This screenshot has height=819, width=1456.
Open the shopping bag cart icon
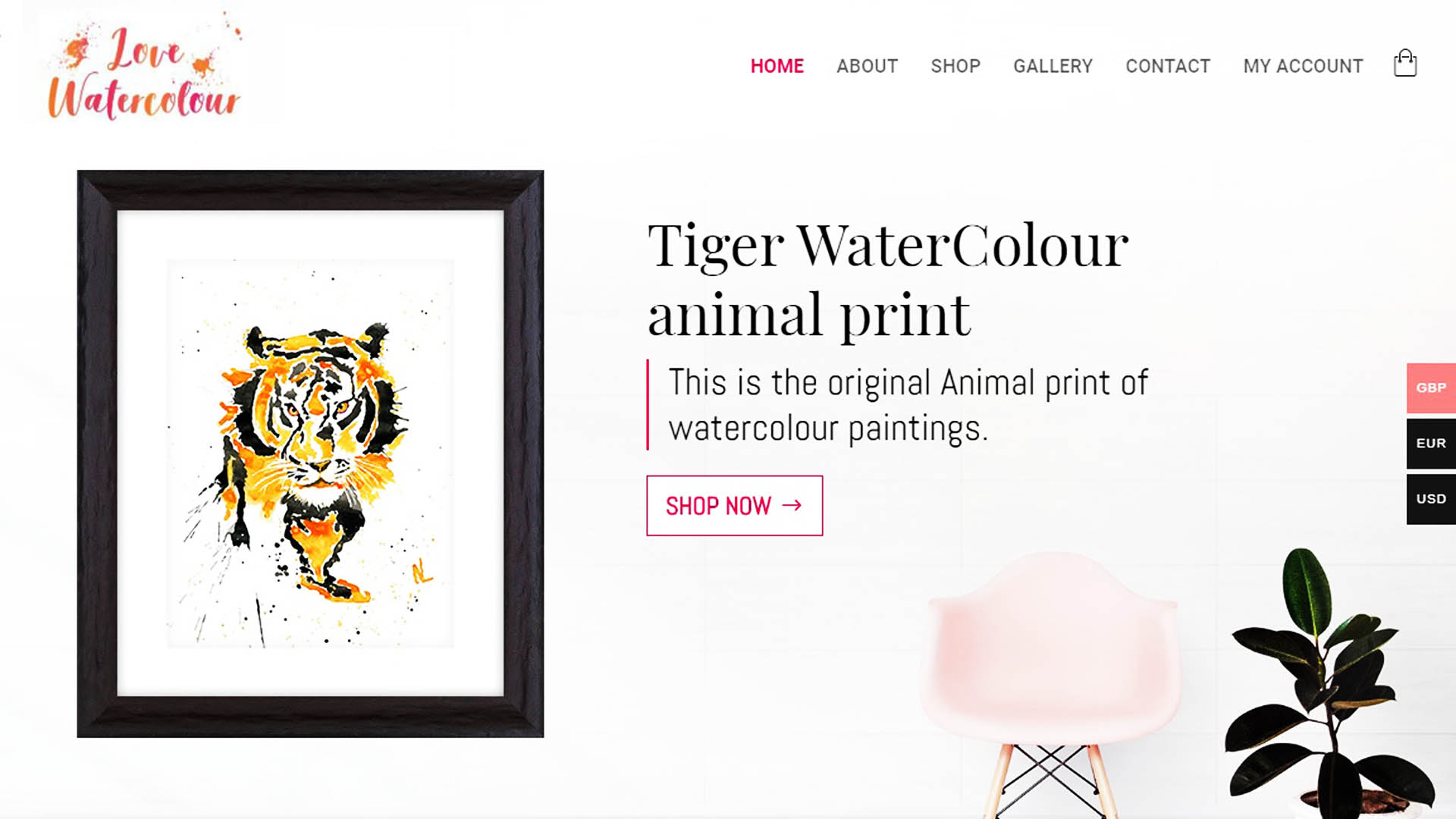tap(1404, 64)
